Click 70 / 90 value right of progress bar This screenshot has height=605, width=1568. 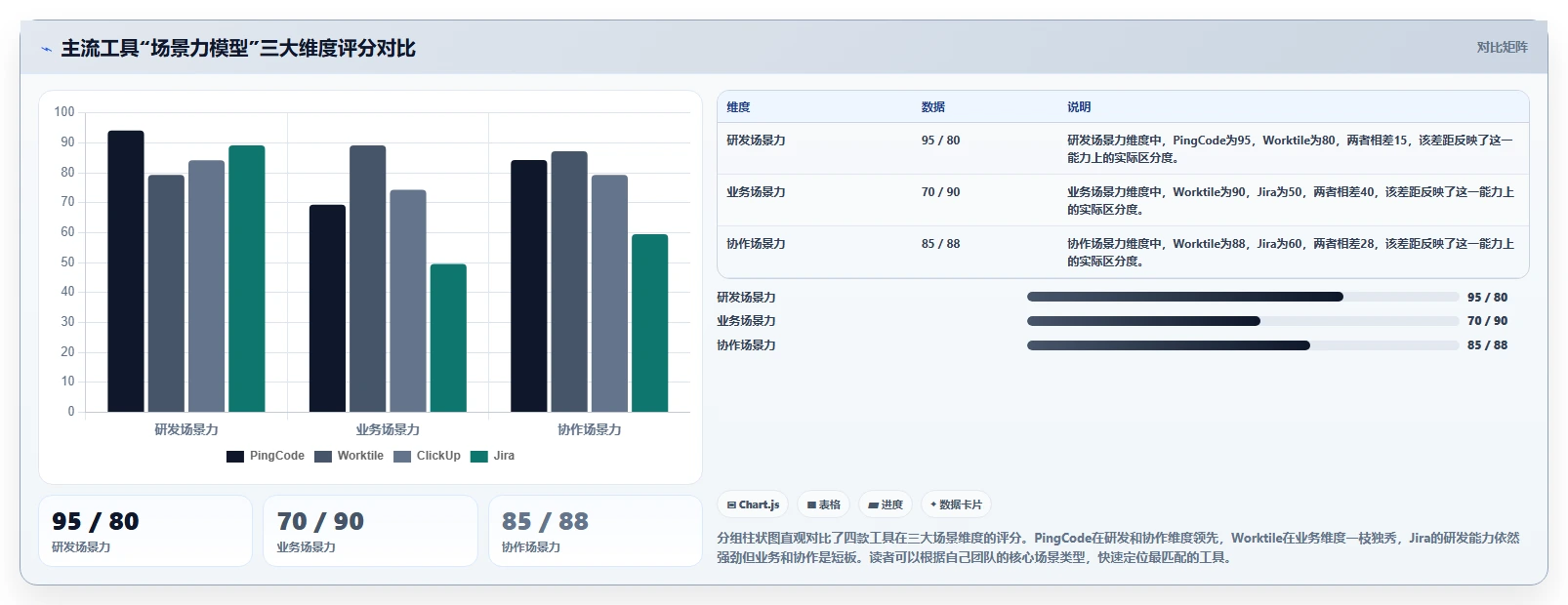tap(1487, 321)
